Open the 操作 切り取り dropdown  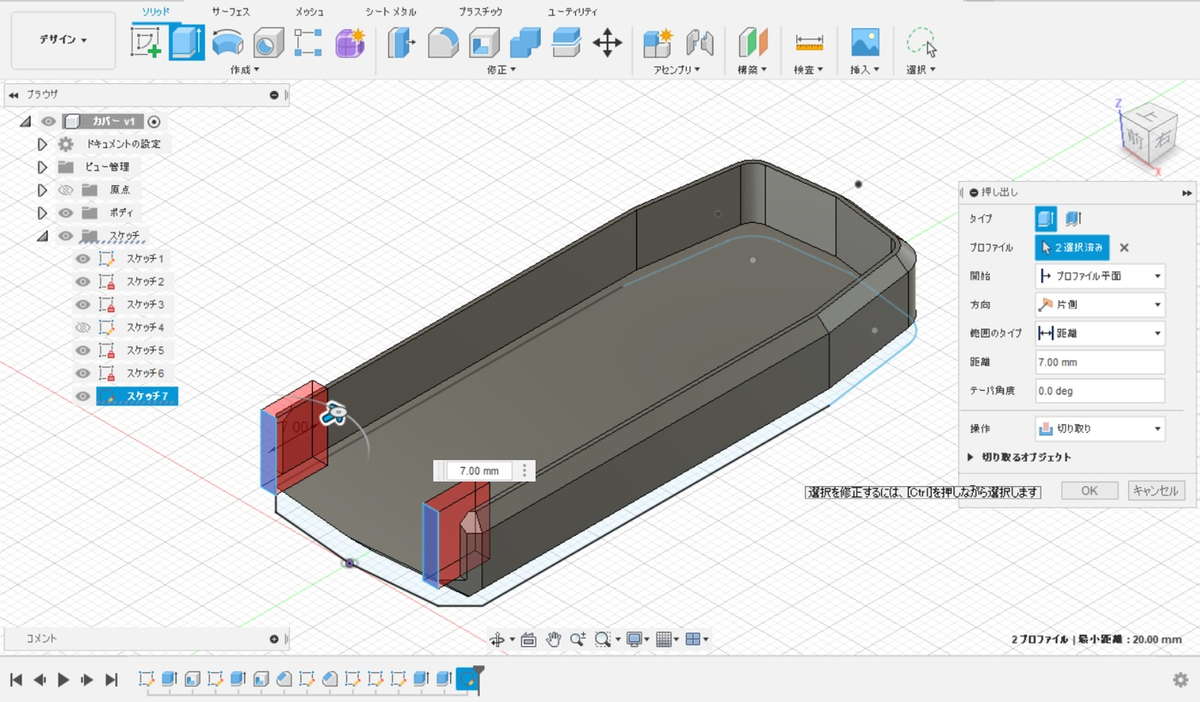pyautogui.click(x=1099, y=429)
